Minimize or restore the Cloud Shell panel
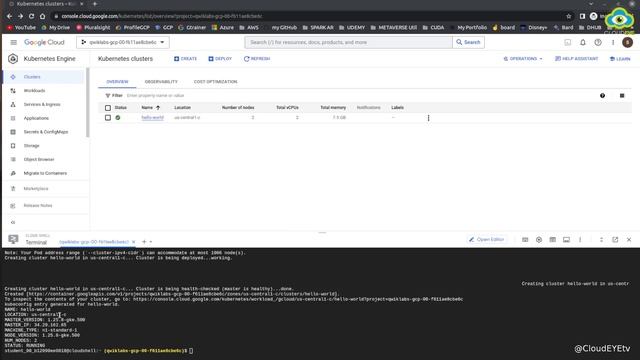 click(601, 240)
